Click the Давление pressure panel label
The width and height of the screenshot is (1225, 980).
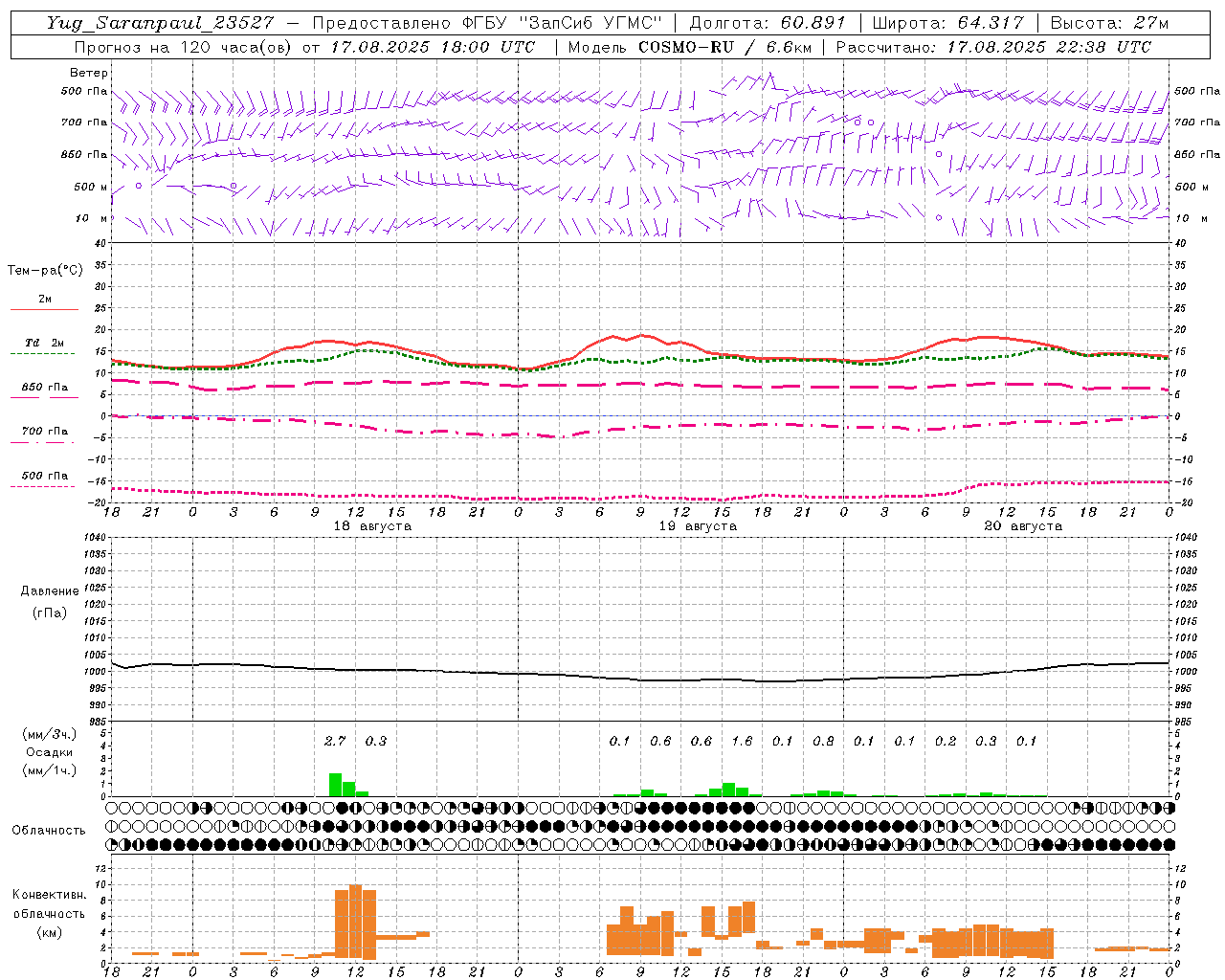pyautogui.click(x=50, y=591)
